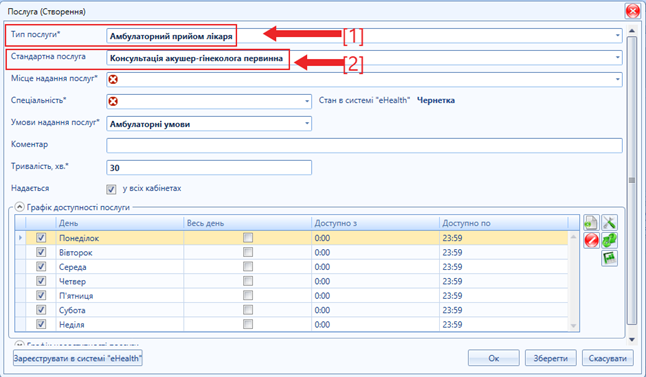The image size is (646, 377).
Task: Click the П'ятниця day name cell
Action: 119,295
